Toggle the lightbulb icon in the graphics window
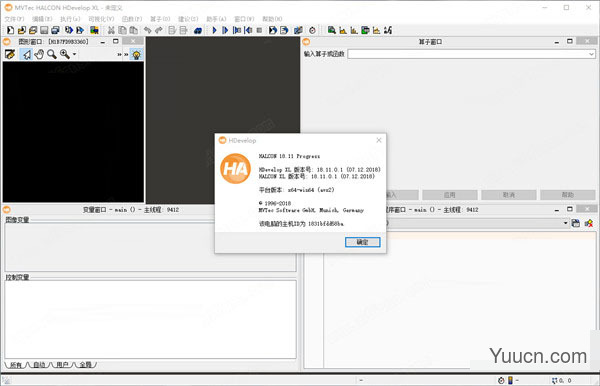Screen dimensions: 600x386 136,54
